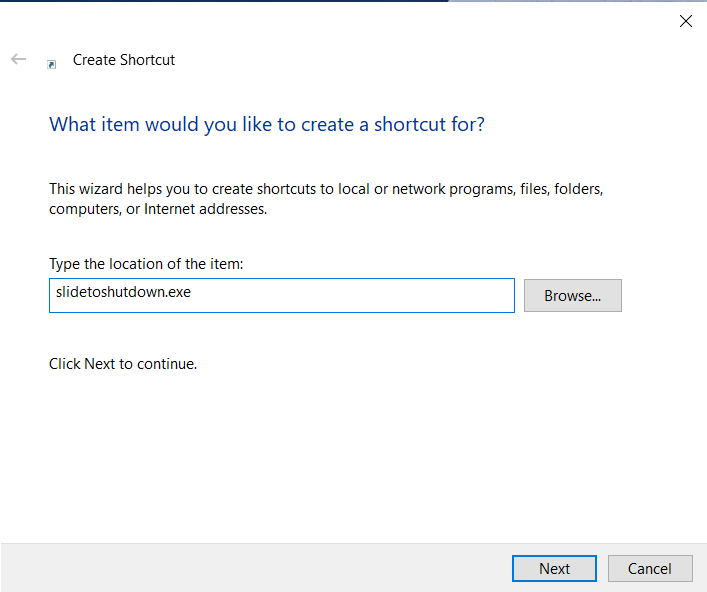This screenshot has width=707, height=592.
Task: Click the word 'shortcut' in the heading
Action: (x=410, y=124)
